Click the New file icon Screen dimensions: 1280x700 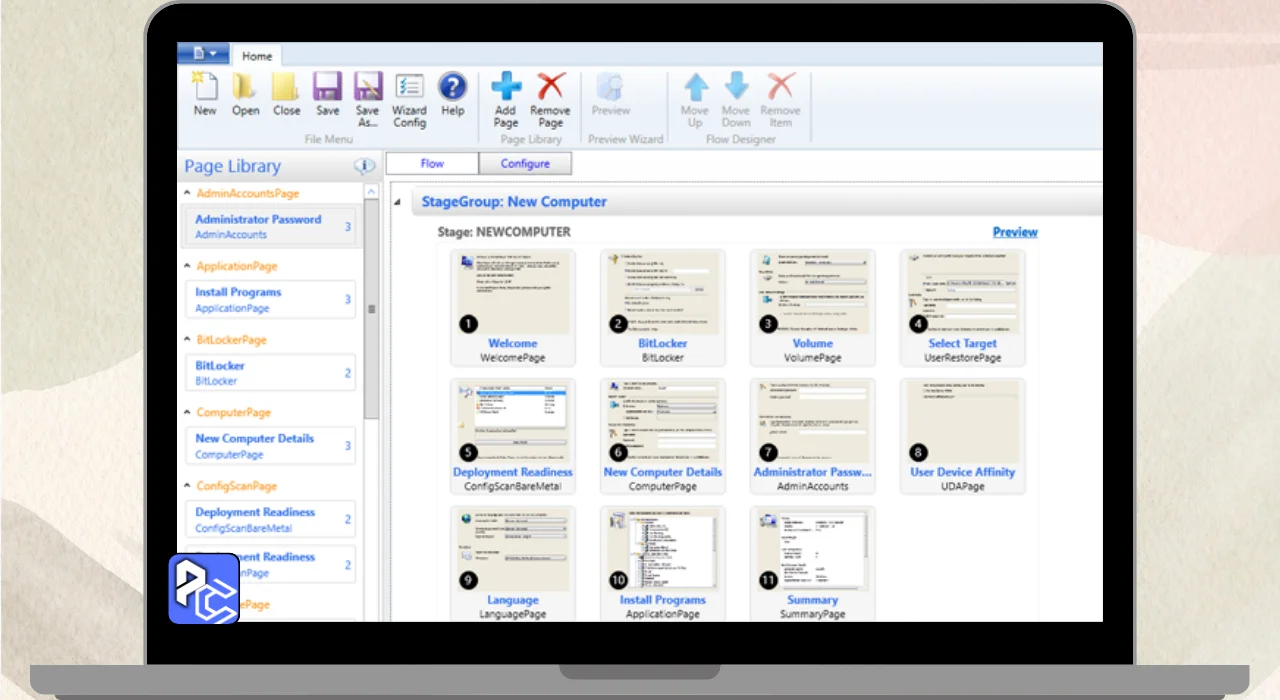coord(205,87)
